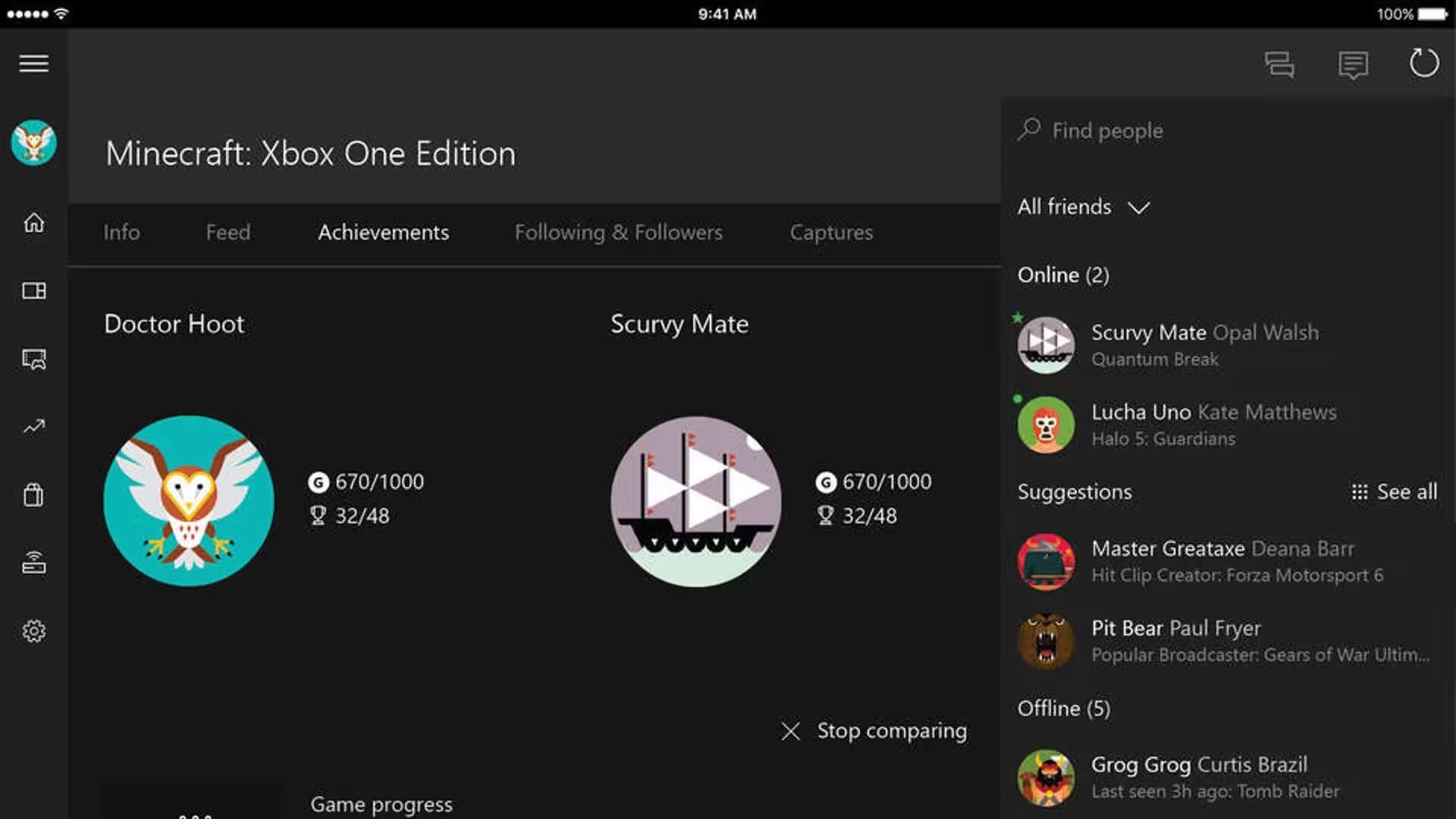Click the Halo 5: Guardians status text
The width and height of the screenshot is (1456, 819).
[x=1163, y=439]
